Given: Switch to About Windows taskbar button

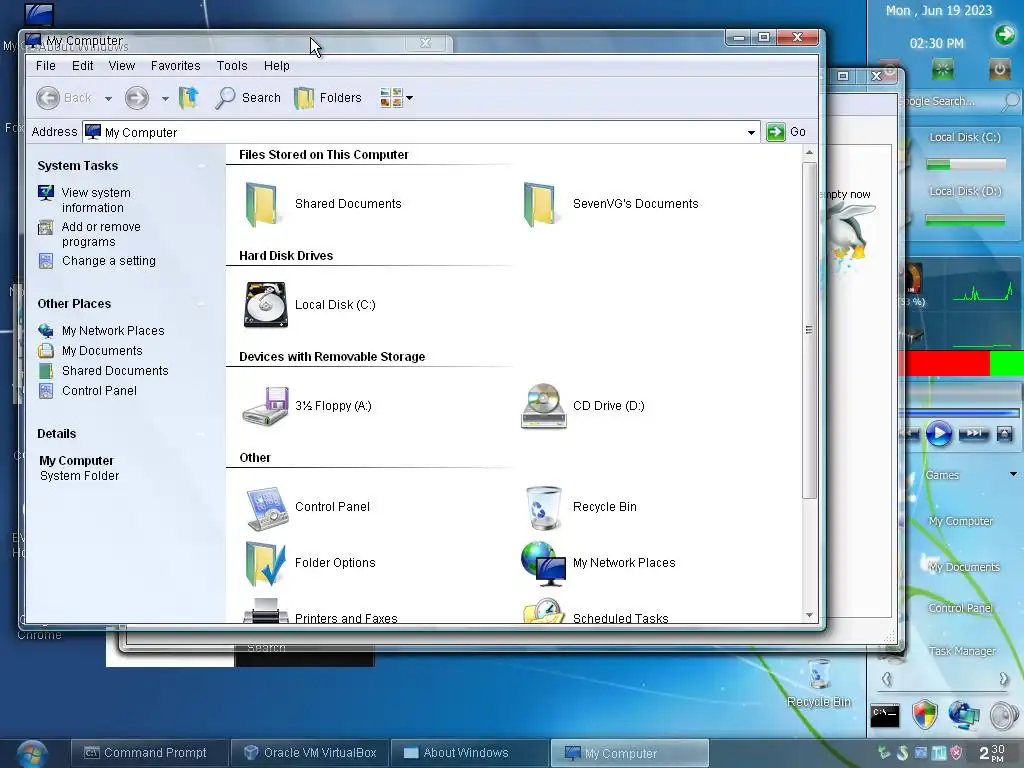Looking at the screenshot, I should [x=470, y=753].
